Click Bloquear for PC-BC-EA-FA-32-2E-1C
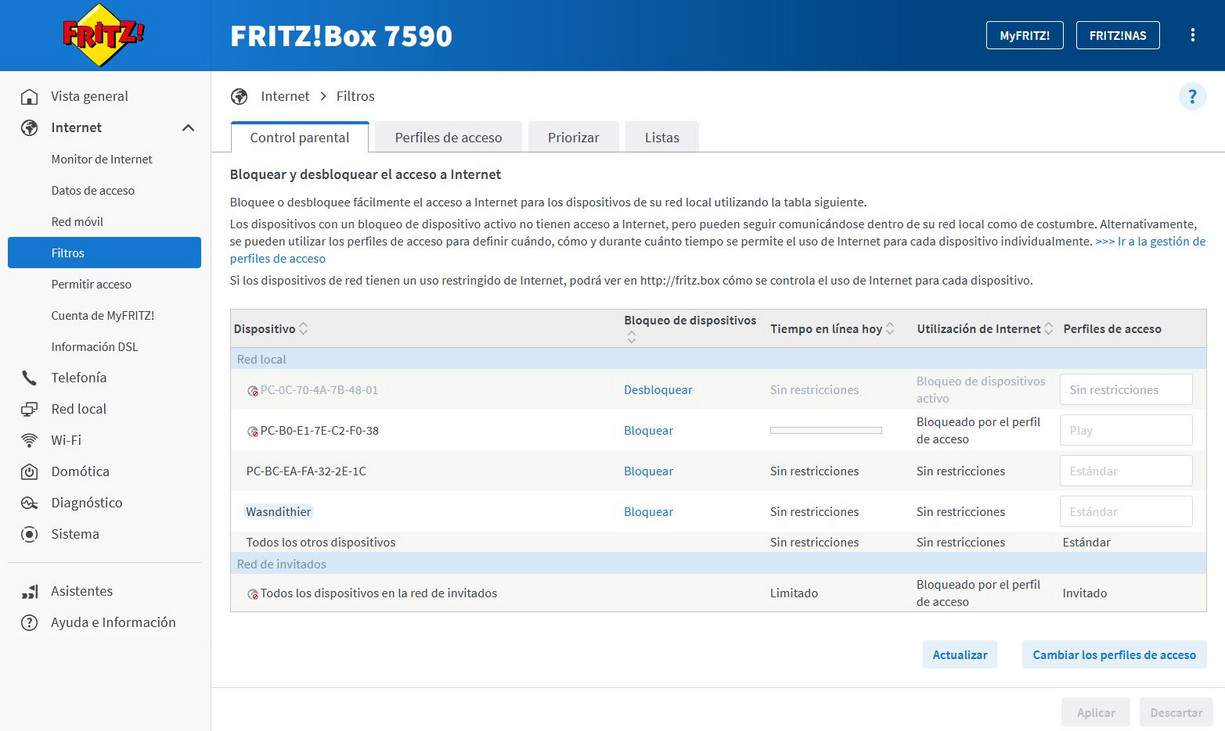The height and width of the screenshot is (731, 1225). click(x=649, y=471)
